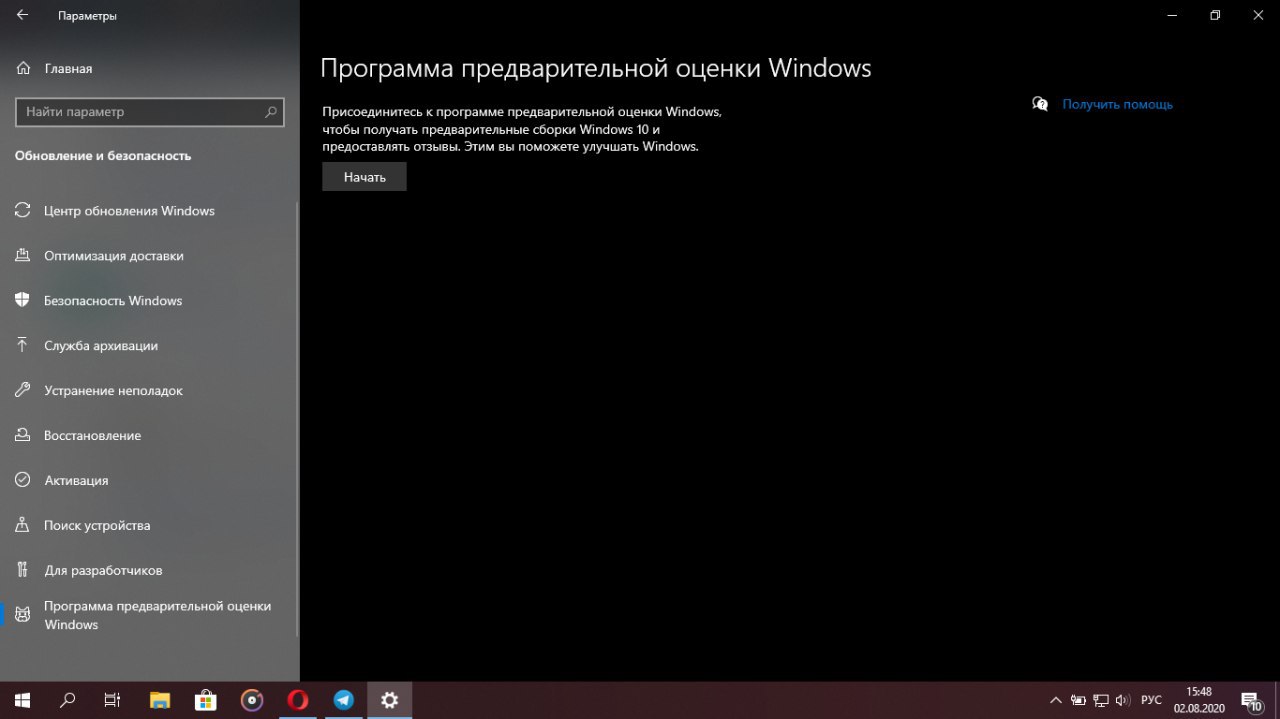Click the volume speaker tray icon
Viewport: 1280px width, 719px height.
point(1122,700)
